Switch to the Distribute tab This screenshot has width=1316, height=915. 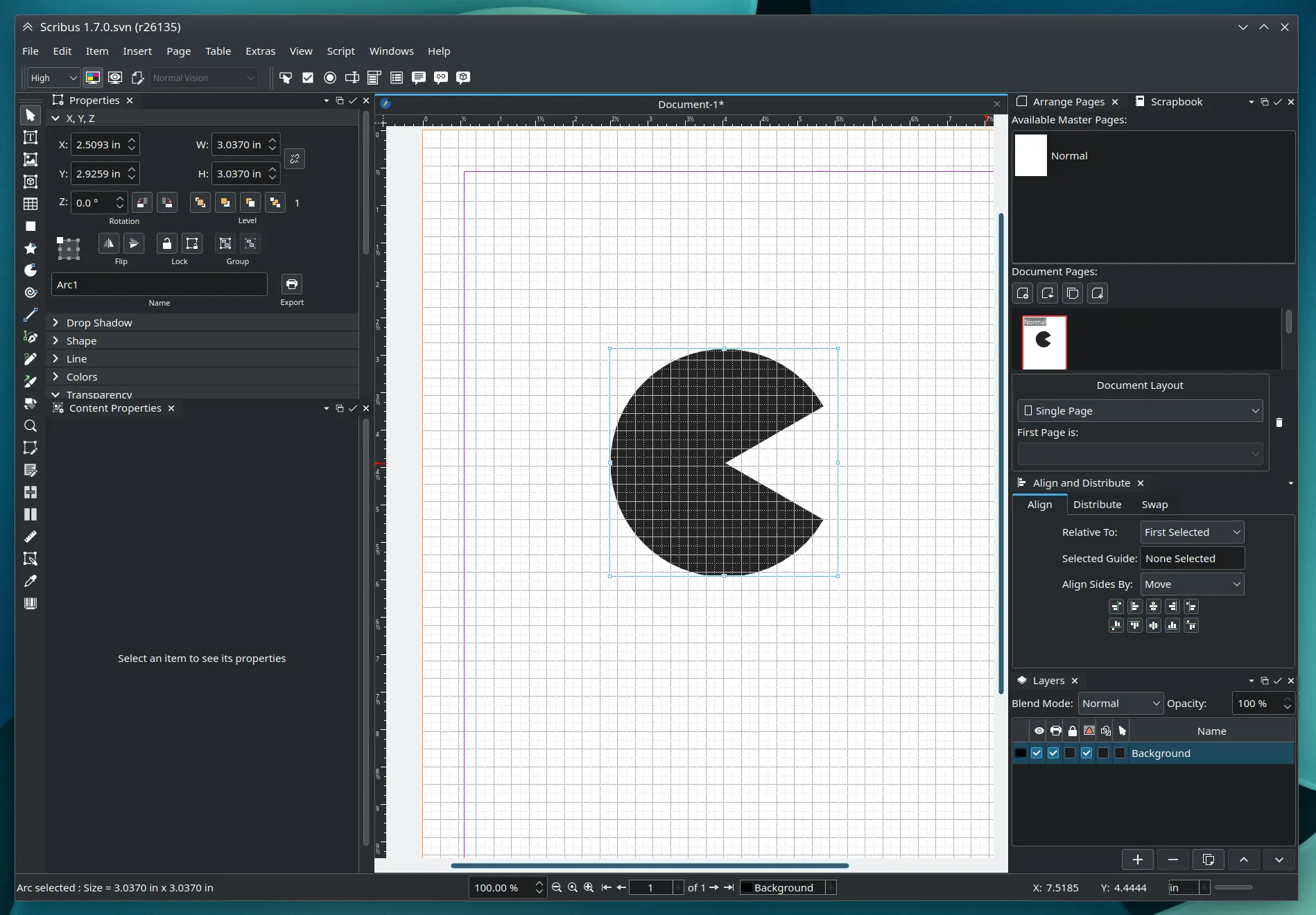[1097, 505]
